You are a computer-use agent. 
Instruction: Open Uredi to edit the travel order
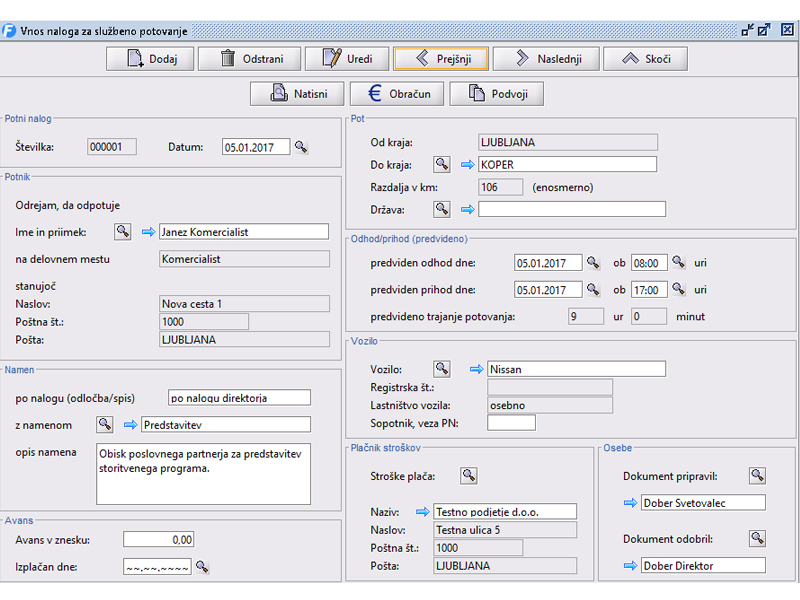347,59
